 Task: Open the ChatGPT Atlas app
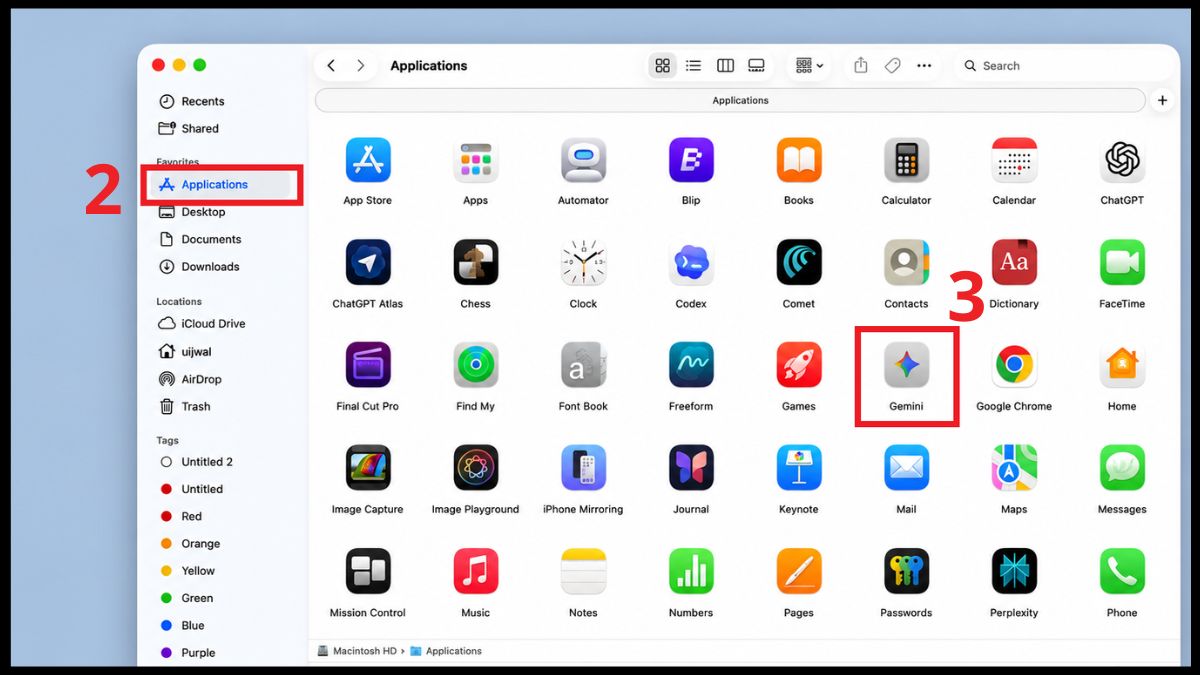click(367, 263)
